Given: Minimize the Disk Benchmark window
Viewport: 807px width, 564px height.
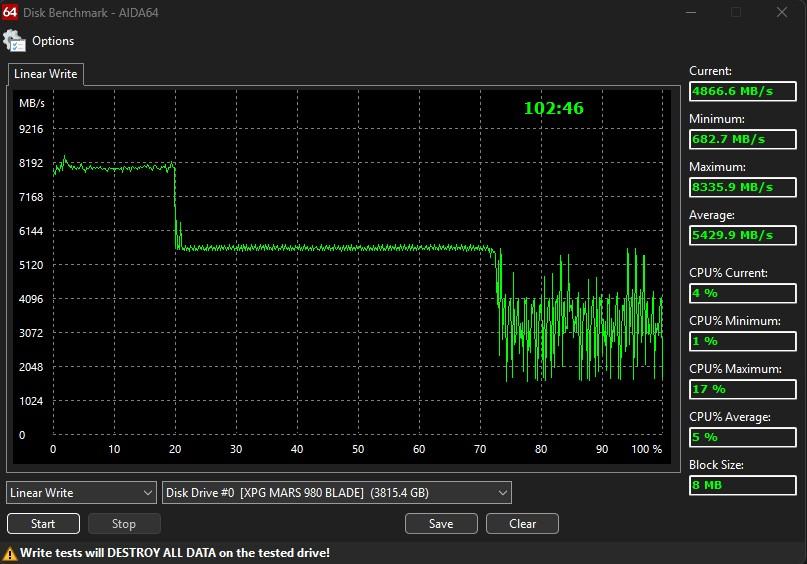Looking at the screenshot, I should coord(691,12).
